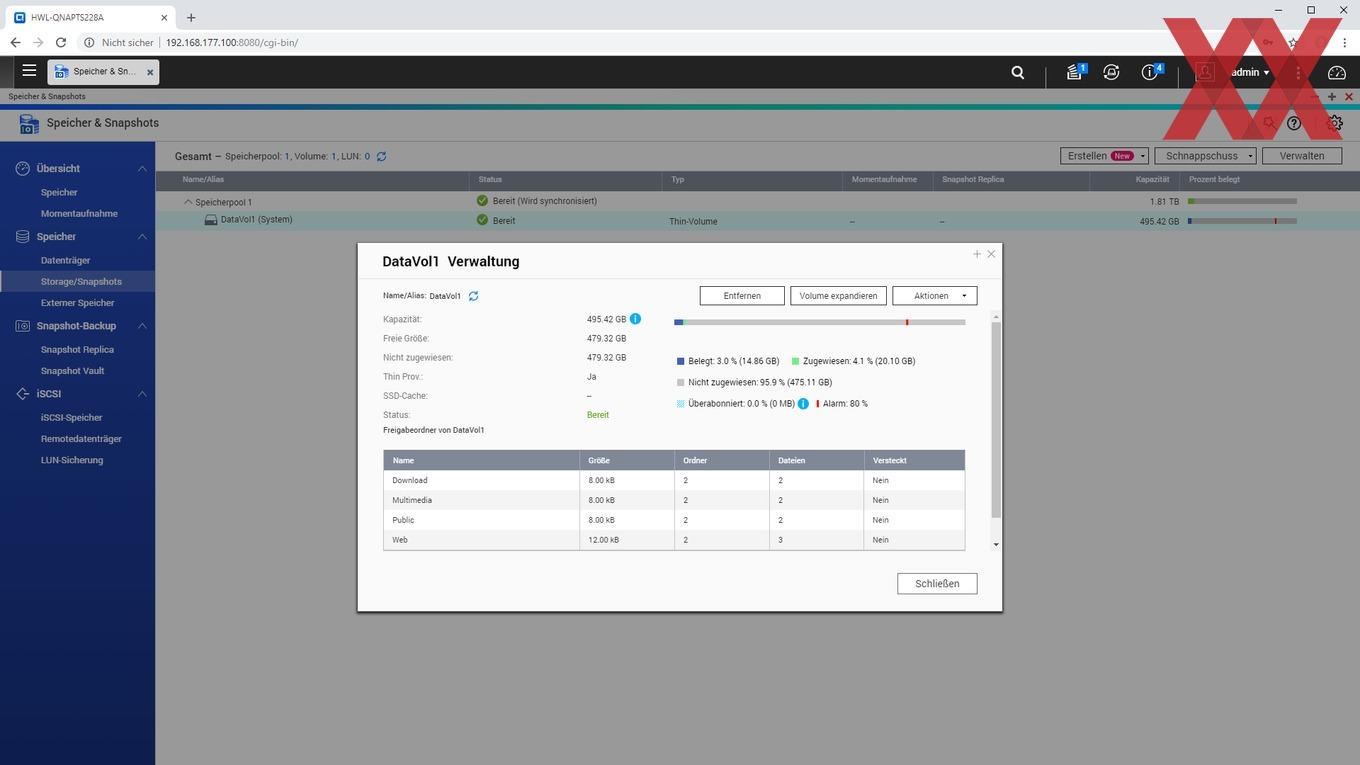Image resolution: width=1360 pixels, height=765 pixels.
Task: Refresh the Gesamt storage summary
Action: point(381,157)
